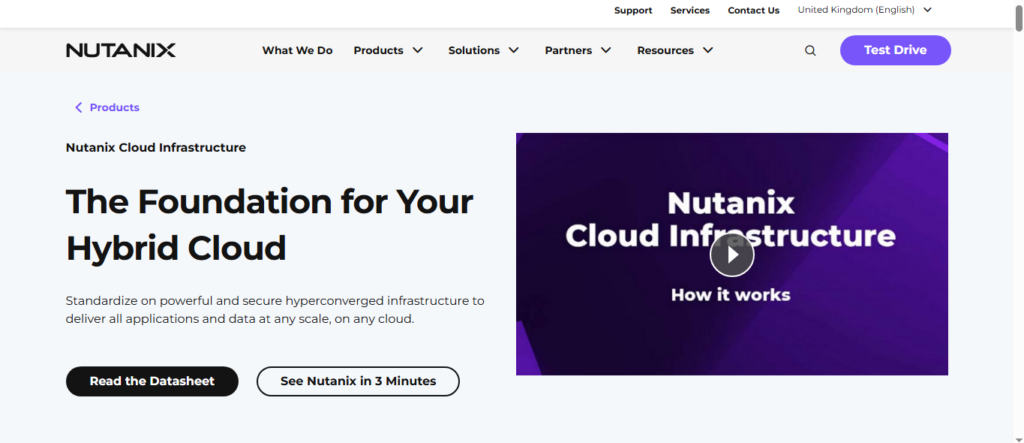Screen dimensions: 1024x443
Task: Click the Nutanix logo
Action: click(121, 50)
